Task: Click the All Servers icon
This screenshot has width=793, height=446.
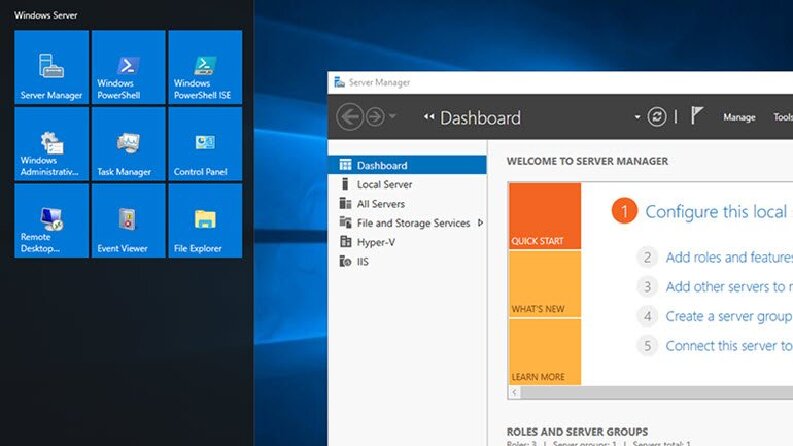Action: [x=345, y=203]
